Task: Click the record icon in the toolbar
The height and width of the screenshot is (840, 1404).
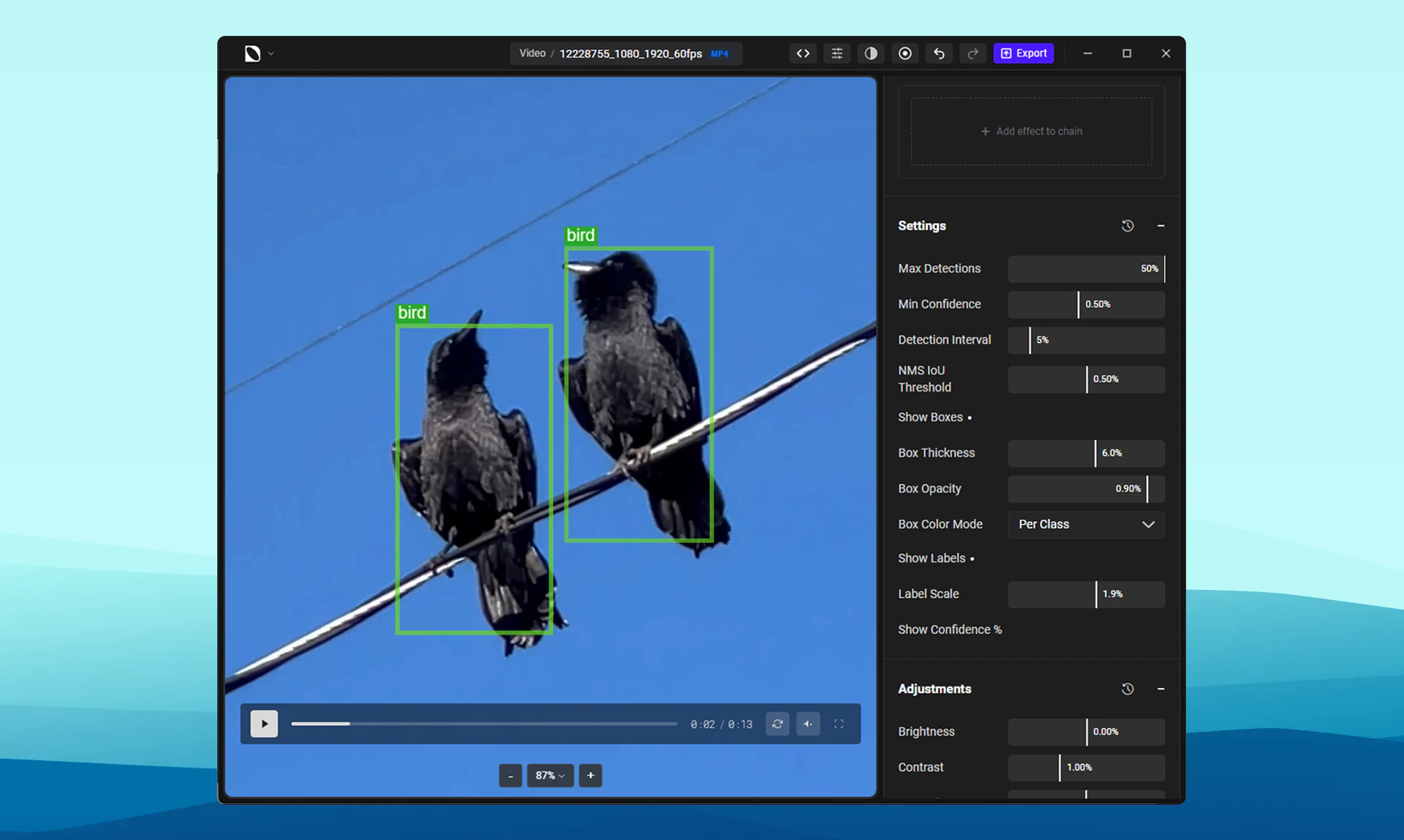Action: pos(905,53)
